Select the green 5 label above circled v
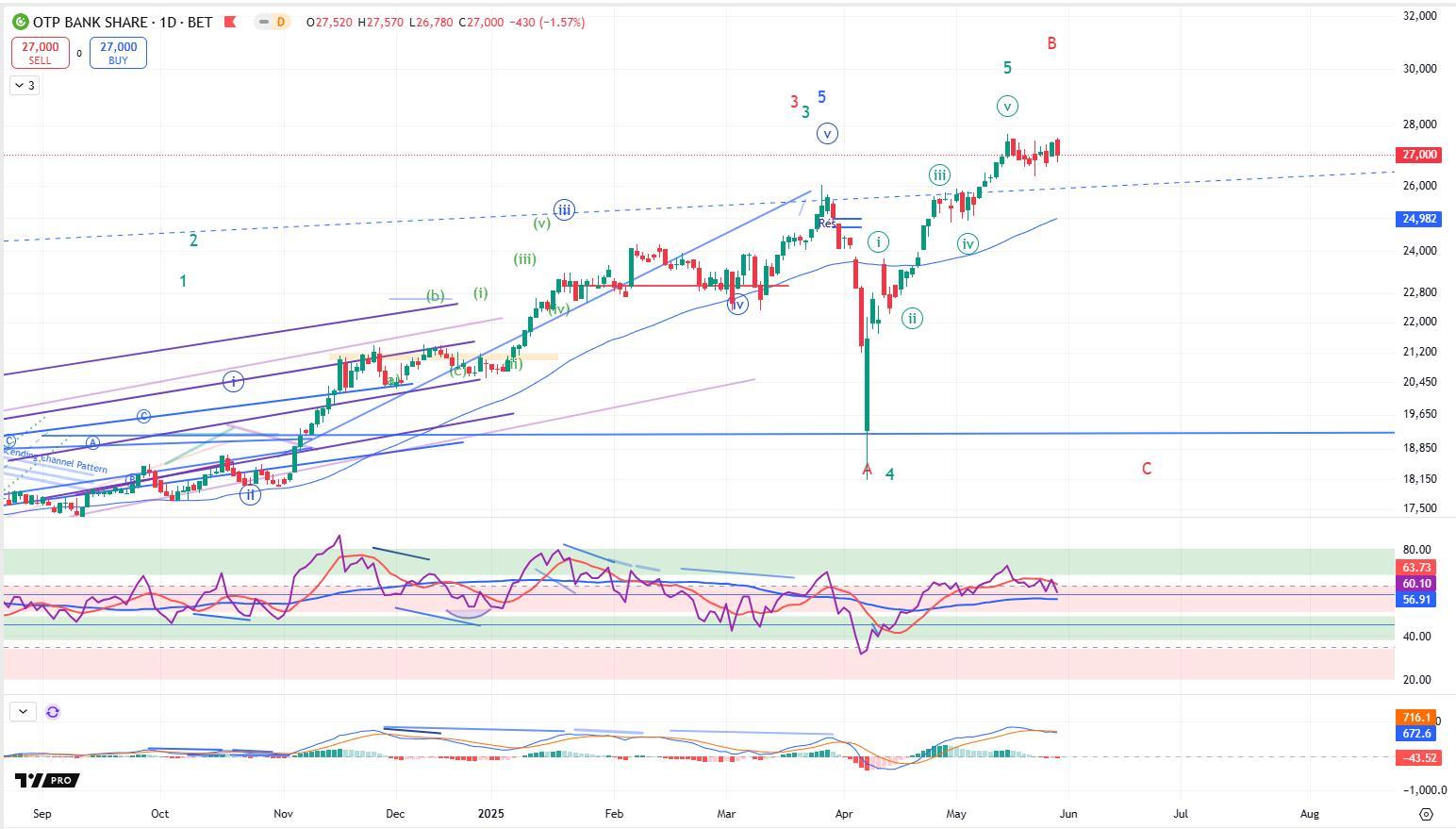Image resolution: width=1456 pixels, height=829 pixels. coord(1007,68)
